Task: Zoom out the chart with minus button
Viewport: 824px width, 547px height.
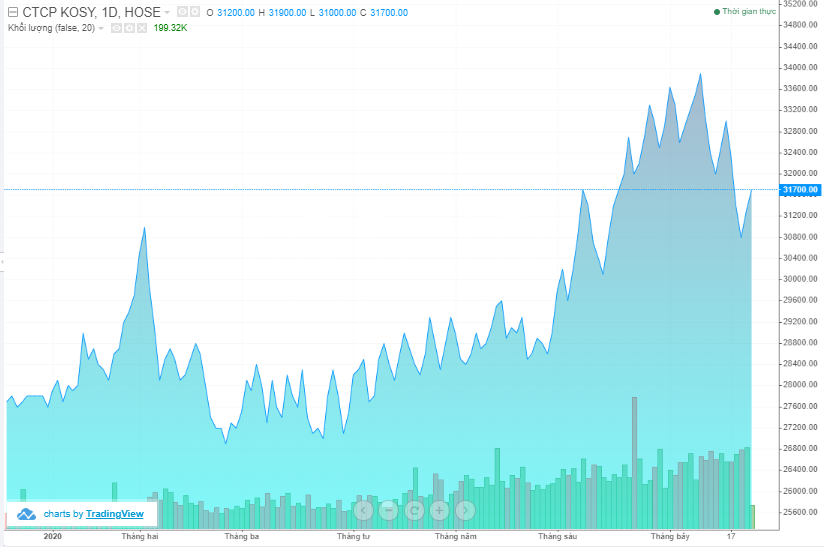Action: [x=388, y=510]
